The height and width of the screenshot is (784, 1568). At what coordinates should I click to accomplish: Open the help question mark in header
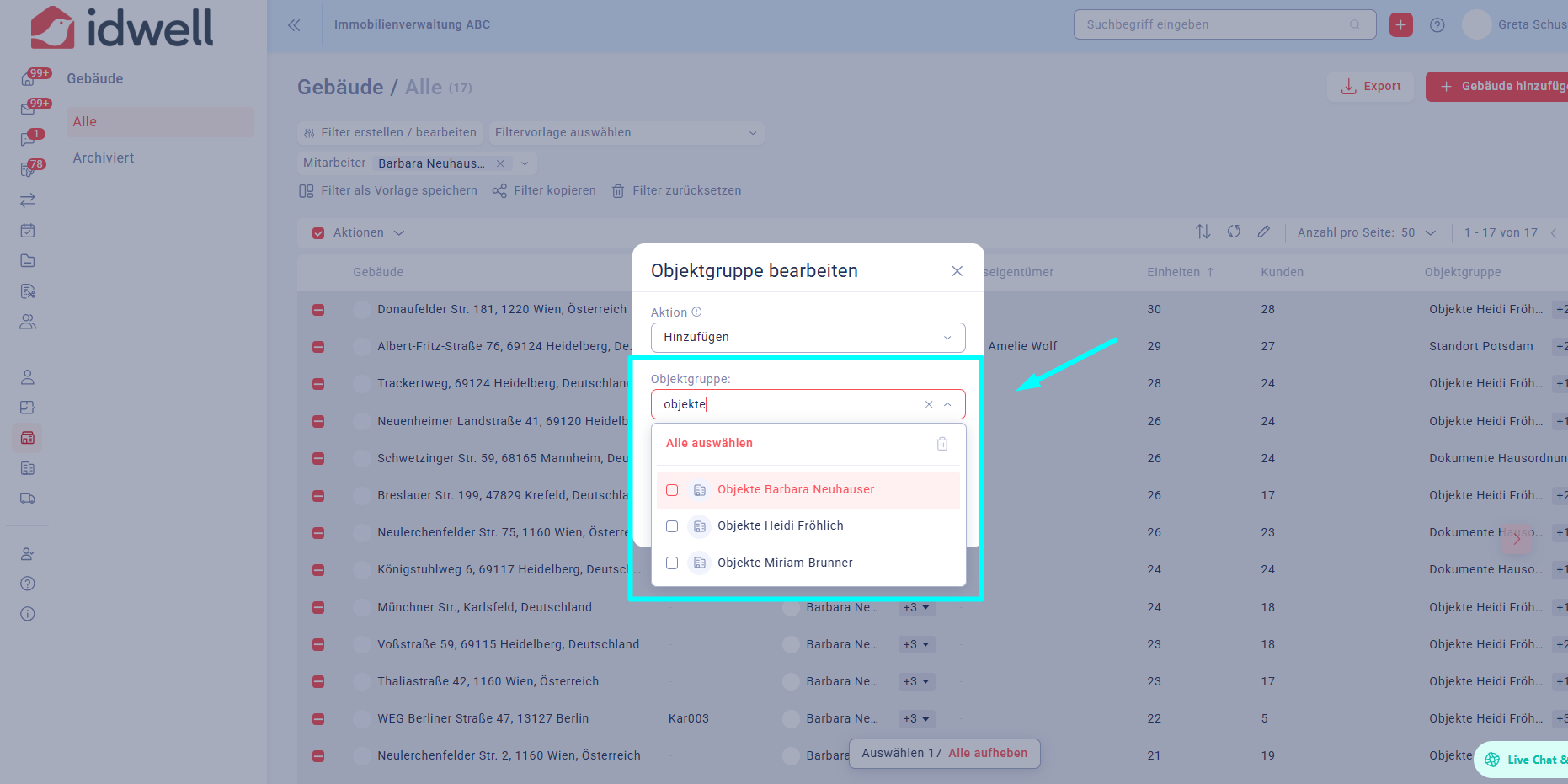[1437, 25]
